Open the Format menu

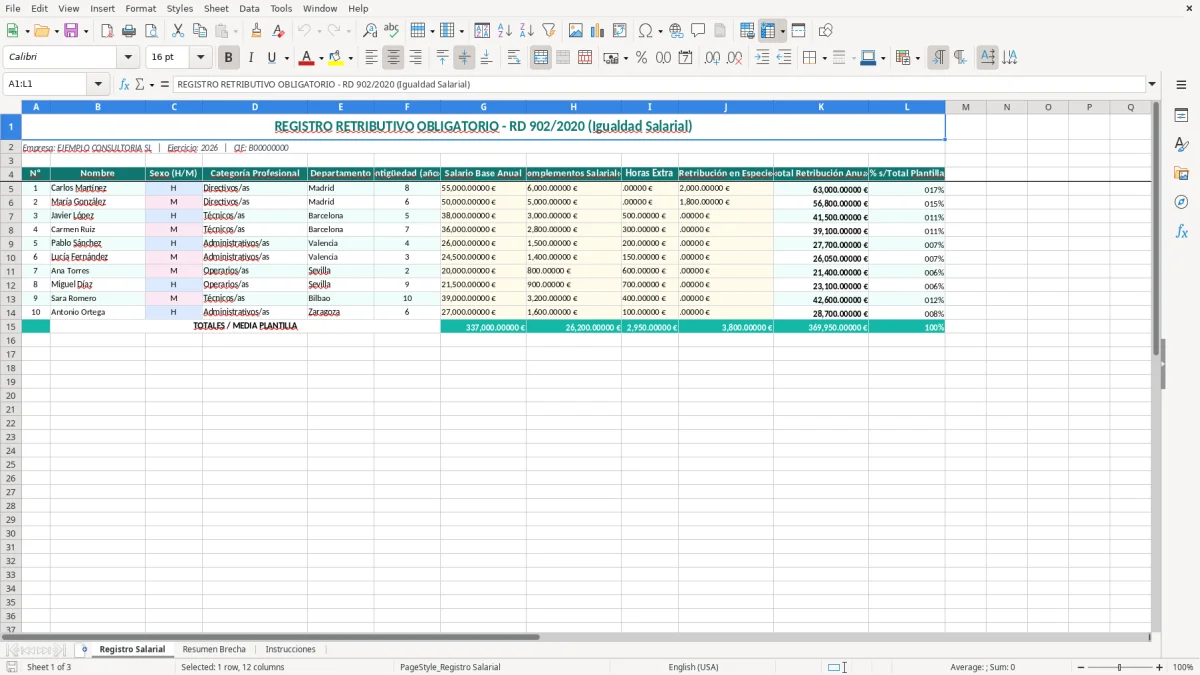coord(140,8)
